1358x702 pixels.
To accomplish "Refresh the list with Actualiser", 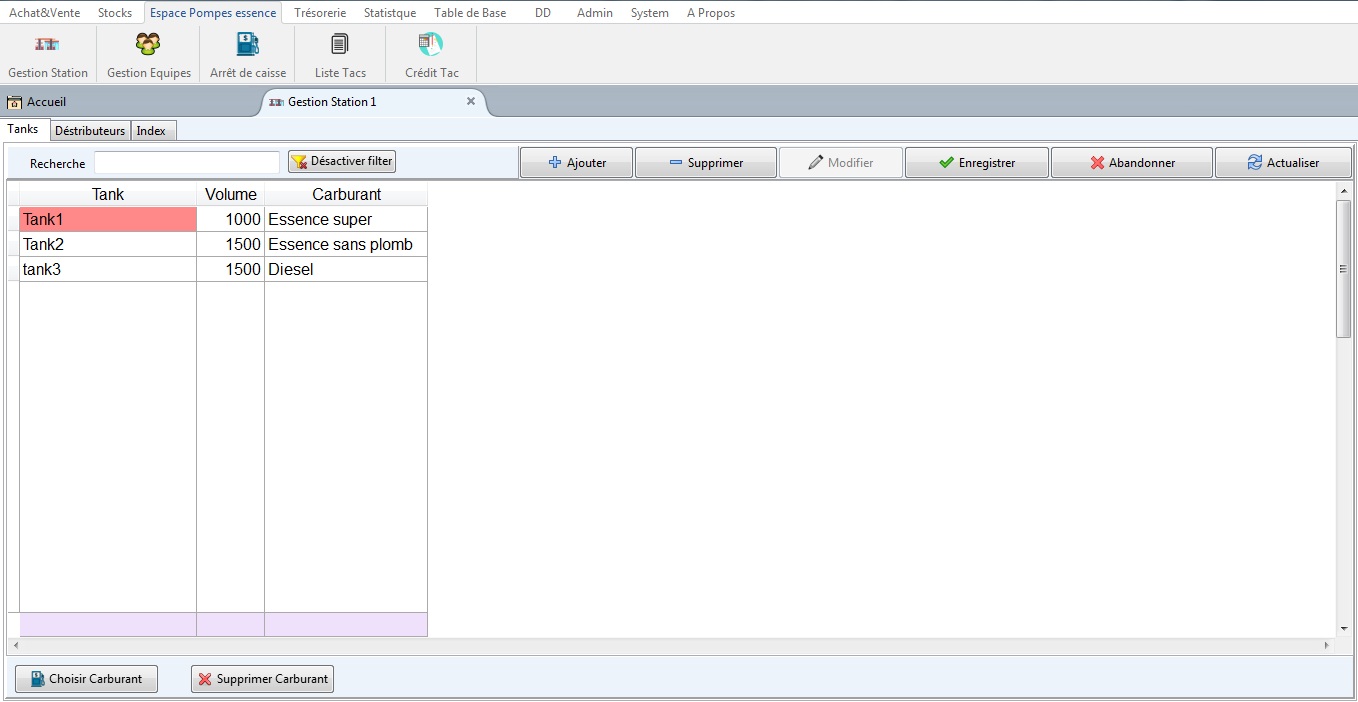I will (1283, 163).
